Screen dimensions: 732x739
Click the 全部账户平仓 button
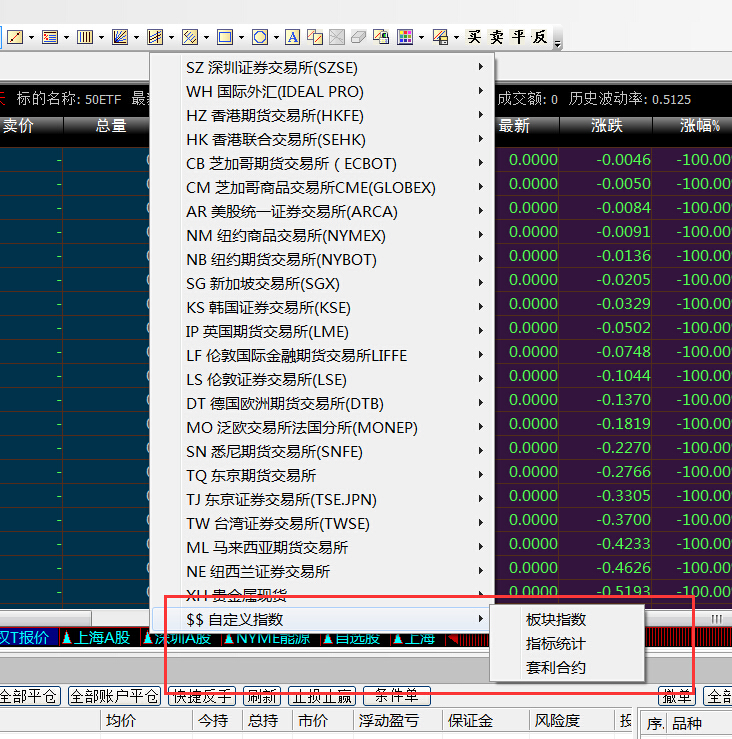click(x=113, y=696)
